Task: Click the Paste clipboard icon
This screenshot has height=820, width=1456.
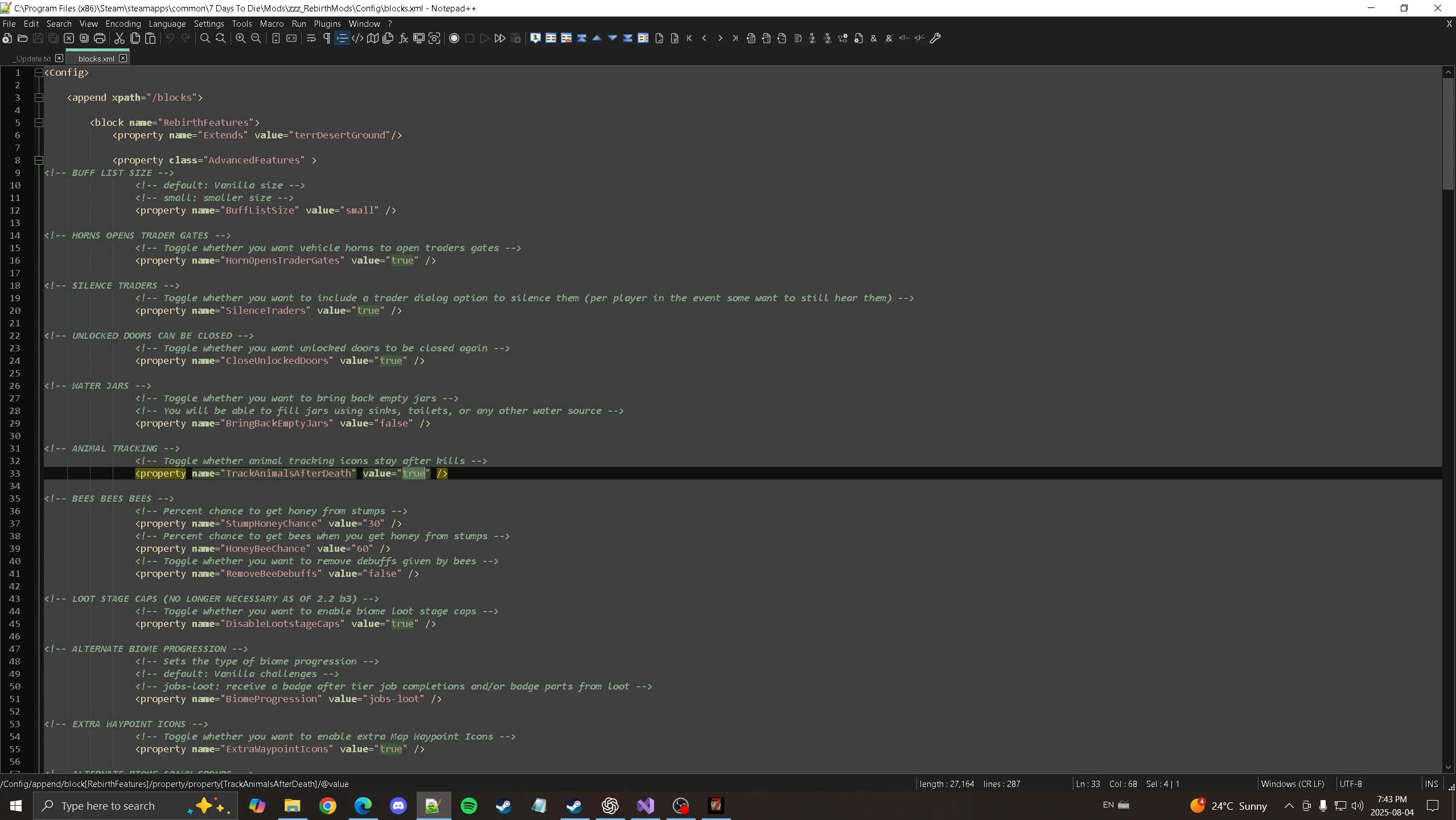Action: click(x=150, y=38)
